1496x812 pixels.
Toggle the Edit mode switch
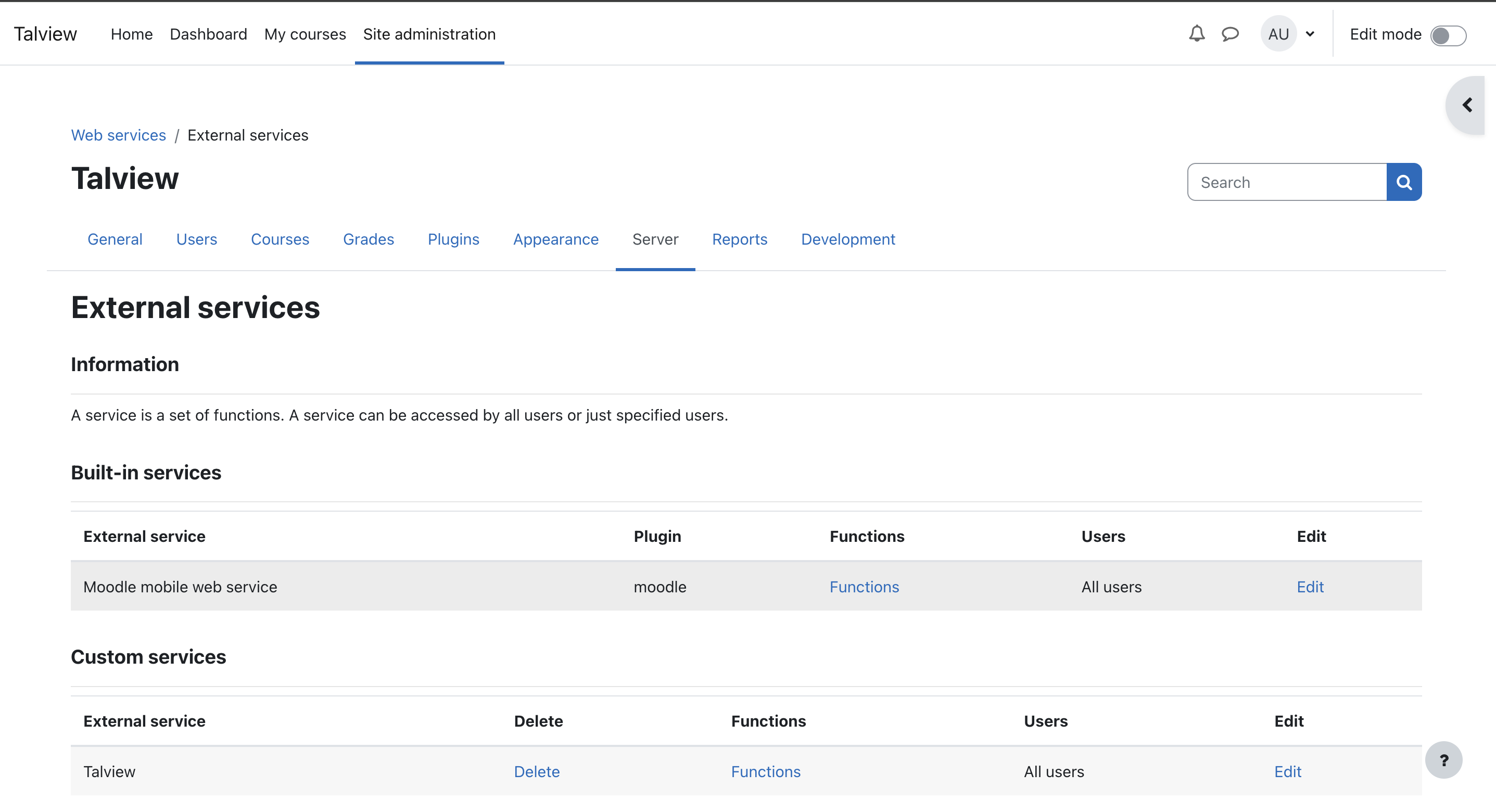click(x=1448, y=35)
